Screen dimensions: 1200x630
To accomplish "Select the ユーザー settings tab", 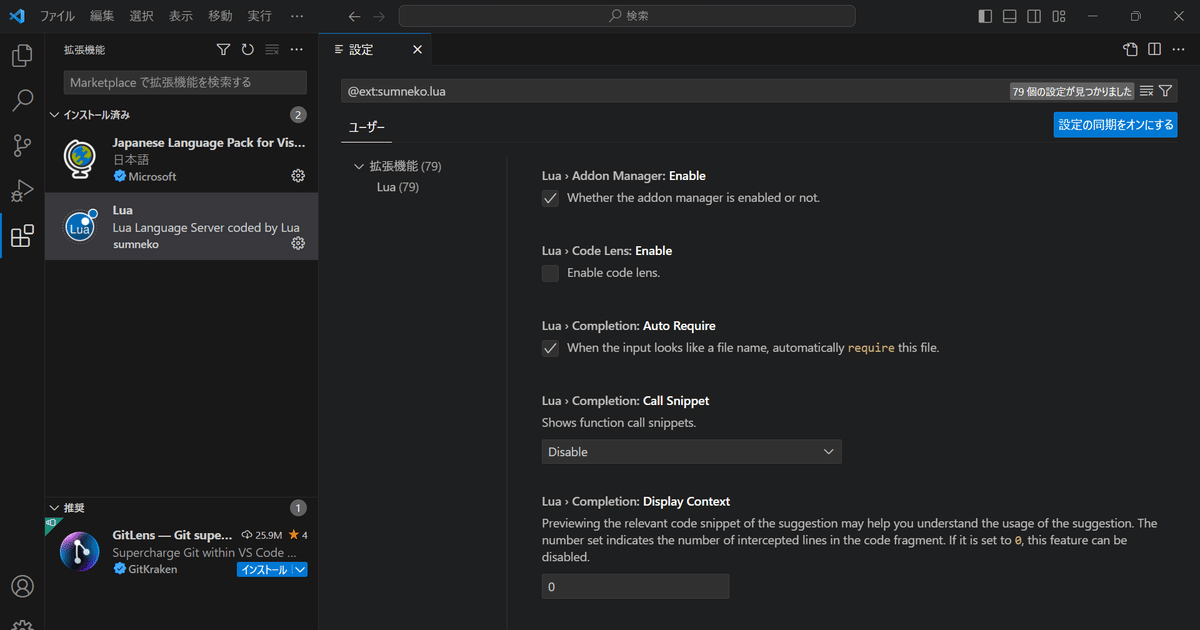I will point(366,127).
